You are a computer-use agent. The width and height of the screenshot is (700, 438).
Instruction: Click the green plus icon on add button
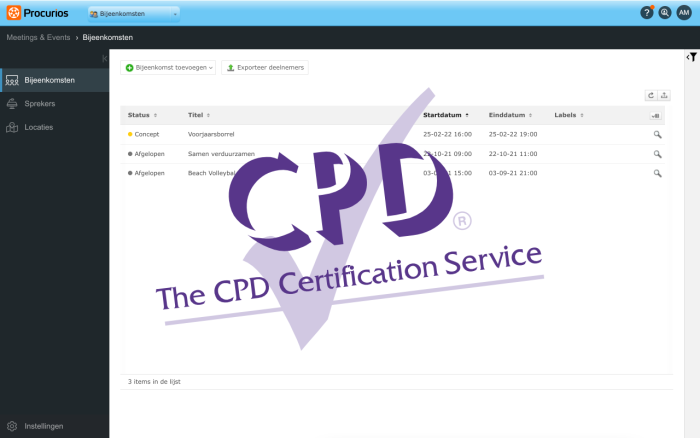click(x=129, y=68)
